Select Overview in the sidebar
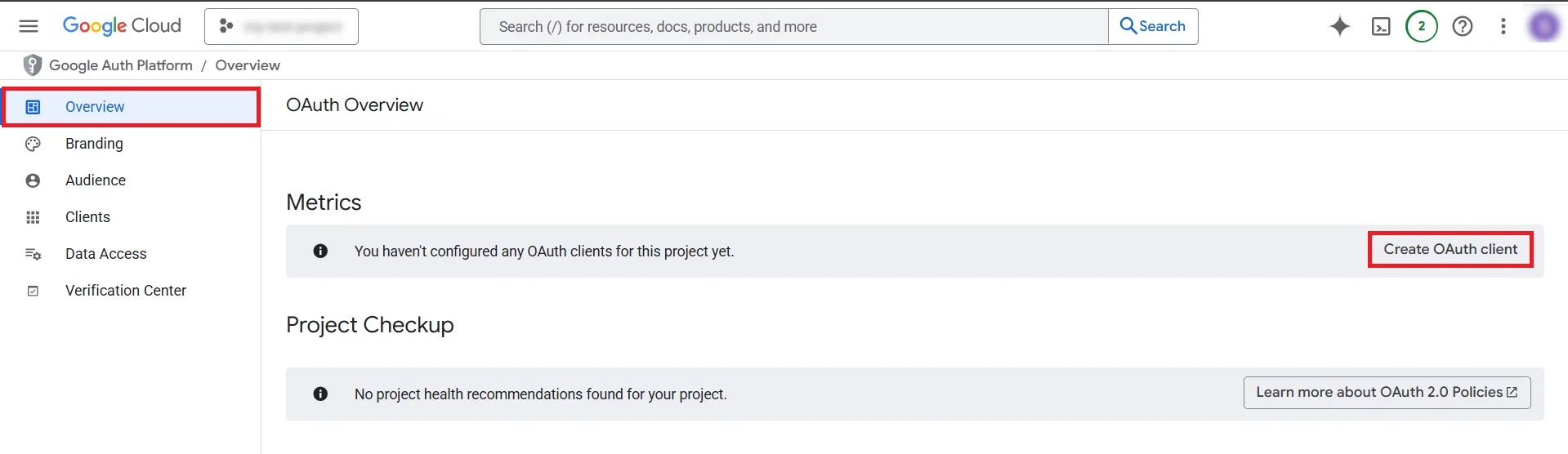The height and width of the screenshot is (454, 1568). click(131, 107)
